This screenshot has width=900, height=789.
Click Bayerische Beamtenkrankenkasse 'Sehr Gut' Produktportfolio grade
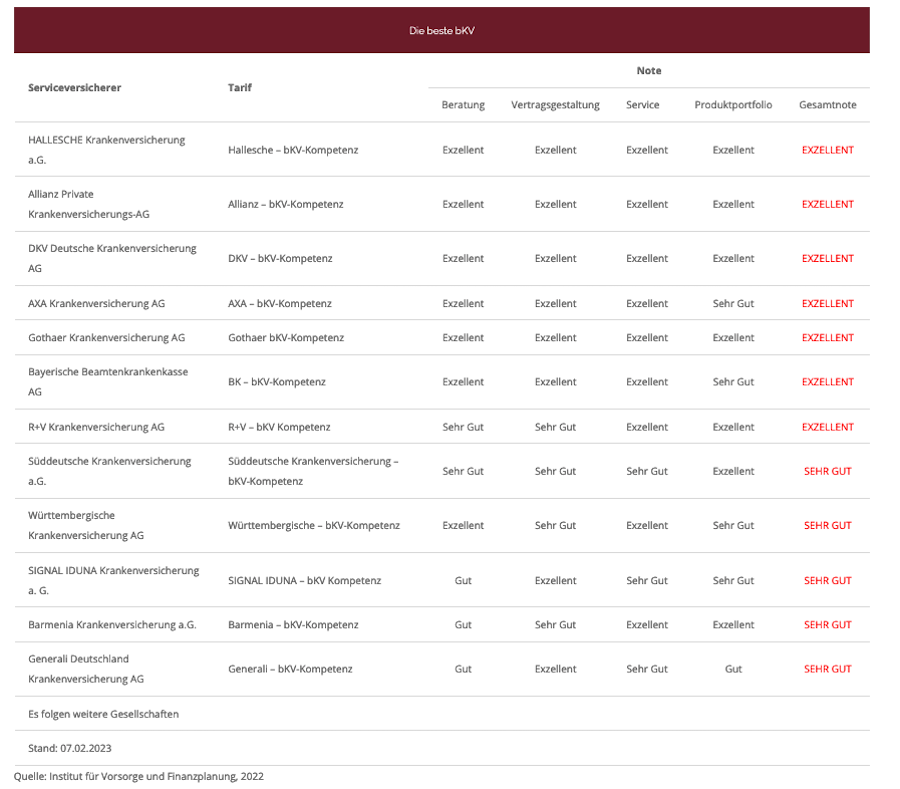pyautogui.click(x=733, y=382)
